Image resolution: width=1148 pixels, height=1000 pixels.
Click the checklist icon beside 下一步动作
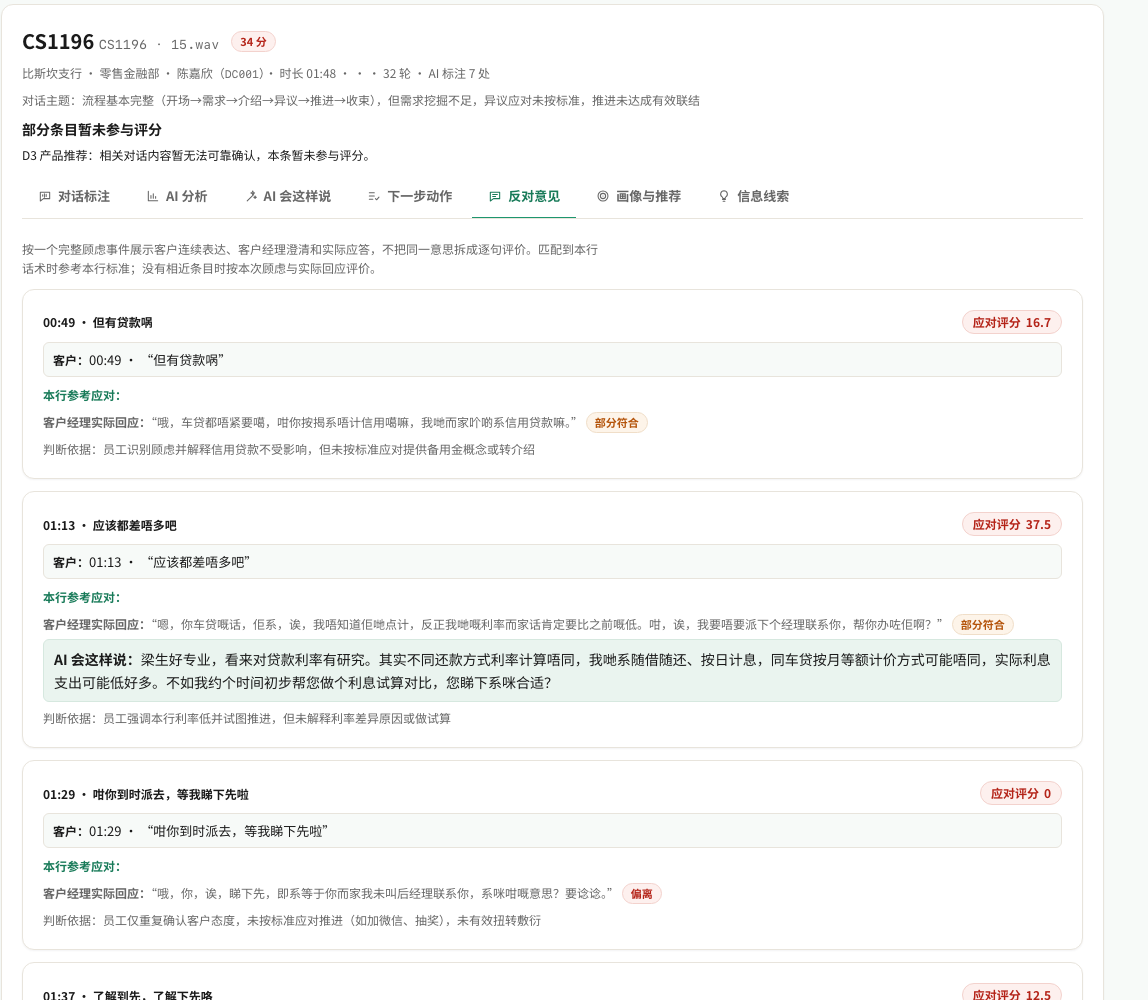point(373,196)
